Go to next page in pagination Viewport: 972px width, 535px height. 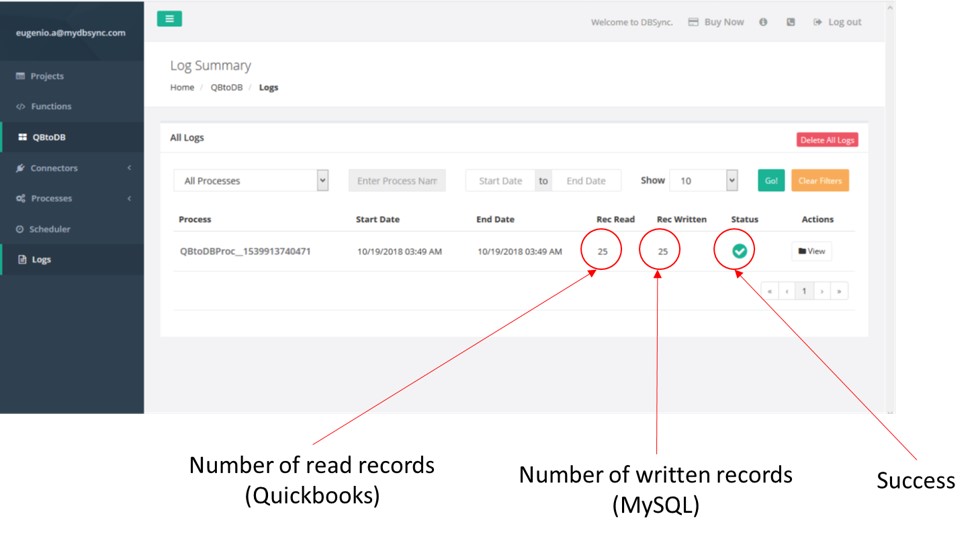click(821, 291)
